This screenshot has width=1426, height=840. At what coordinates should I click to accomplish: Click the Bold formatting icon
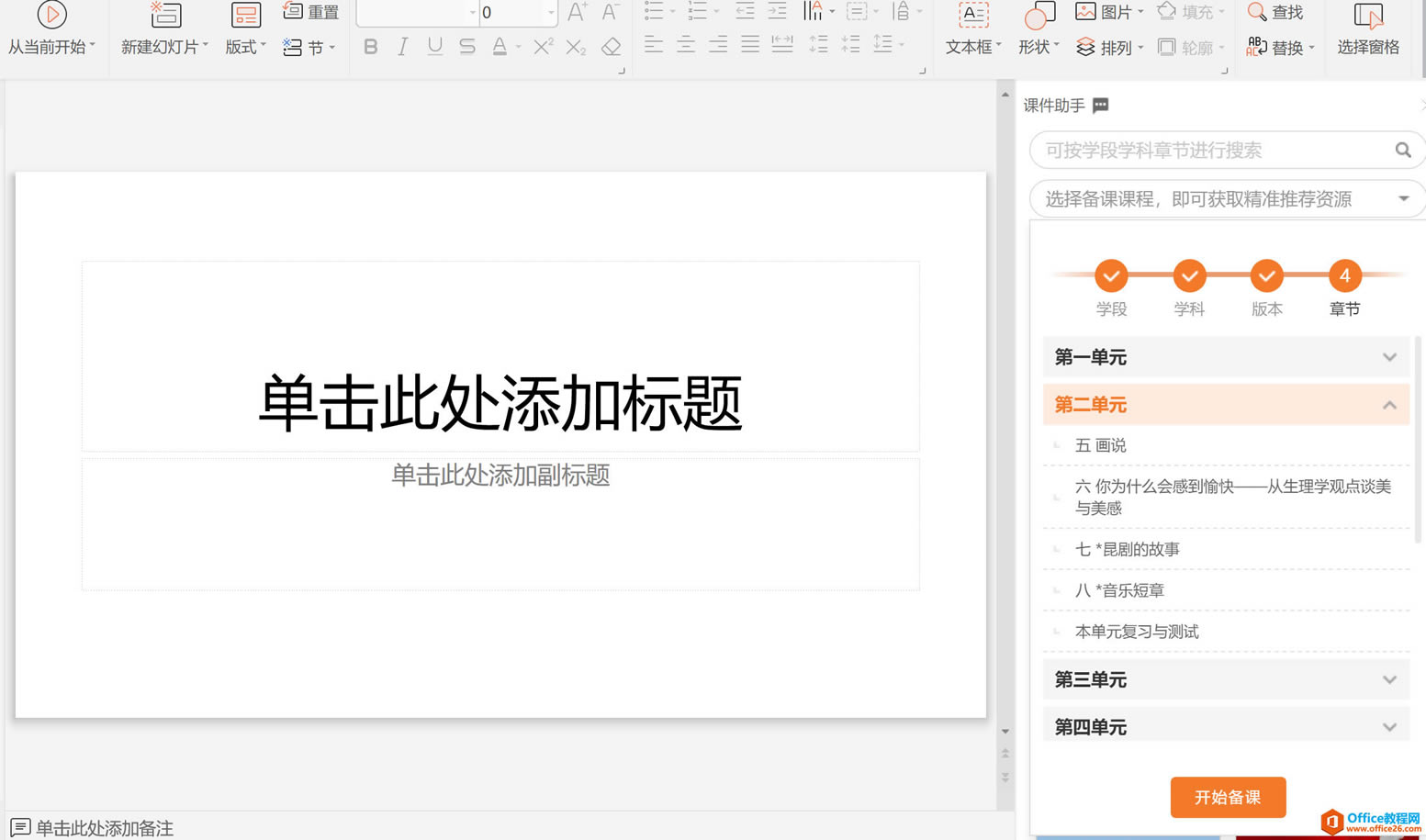click(x=370, y=47)
